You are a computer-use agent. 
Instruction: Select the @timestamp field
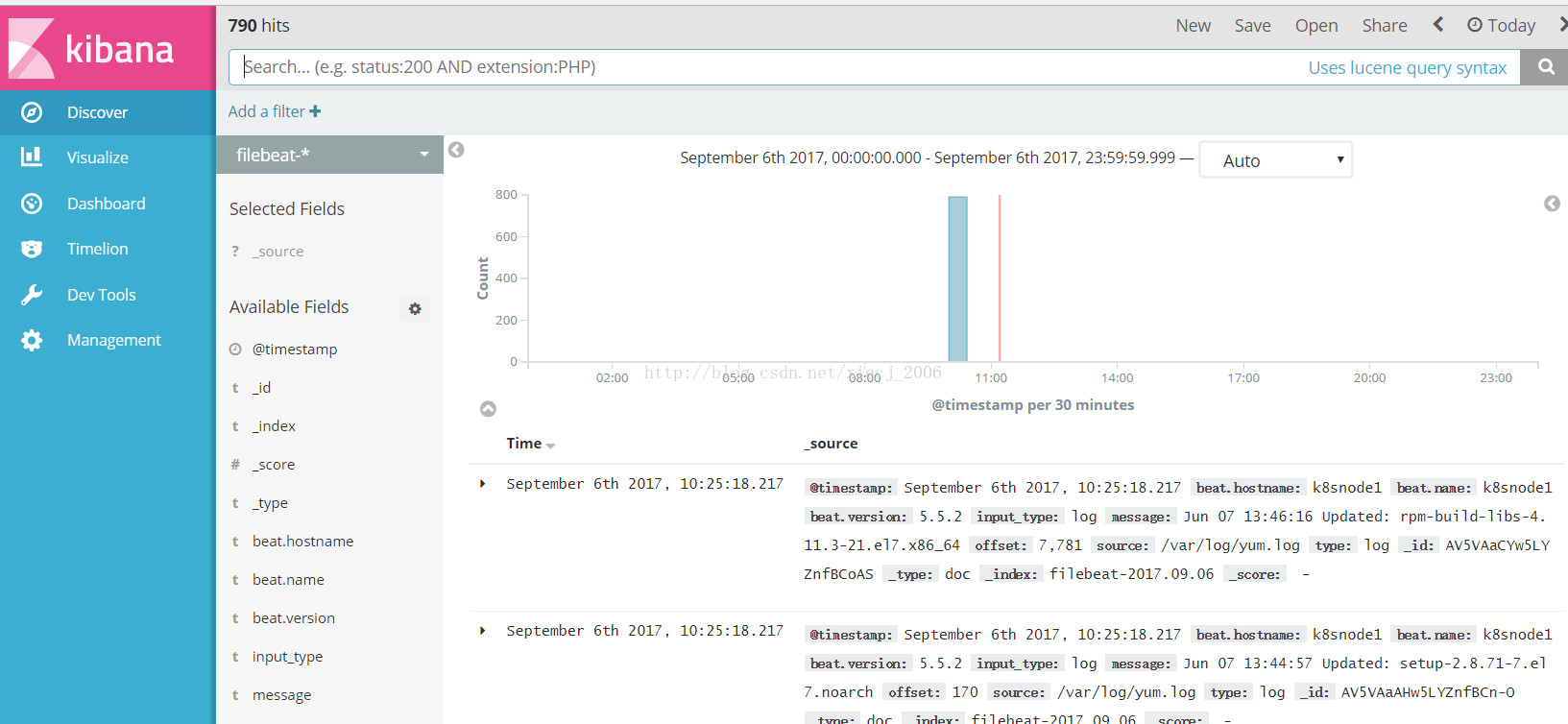click(x=295, y=350)
